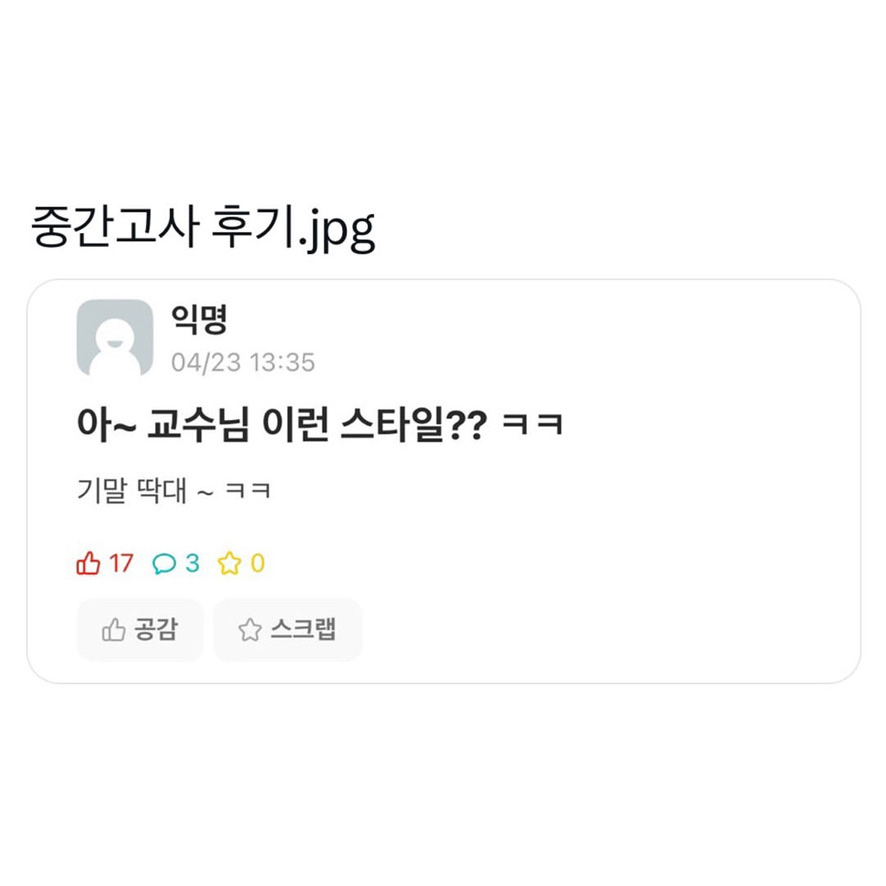Click the star icon inside 스크랩 button
Viewport: 886px width, 886px height.
tap(249, 630)
